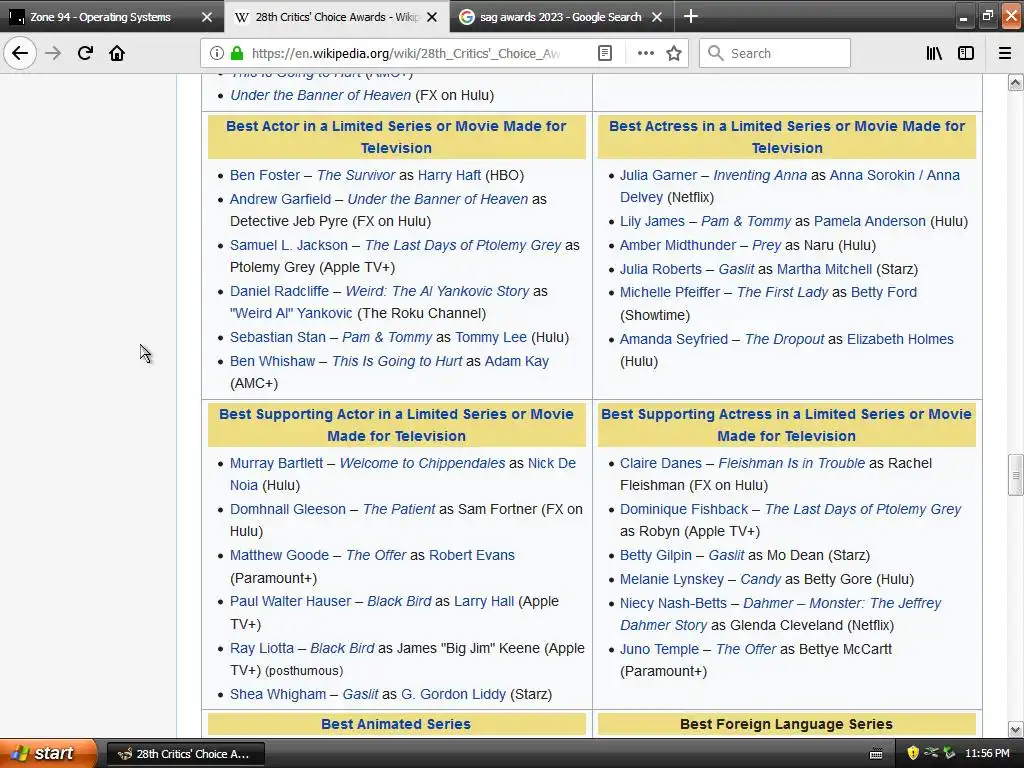Open the Firefox hamburger menu

pos(1004,54)
